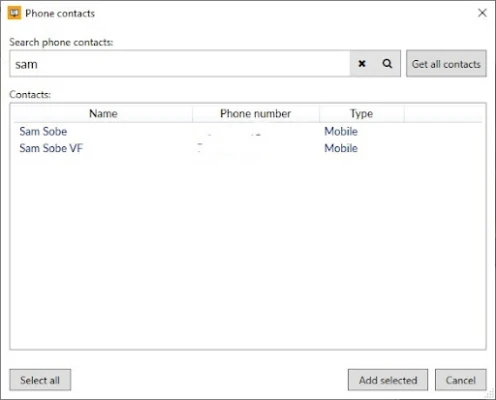Click phone number cell of Sam Sobe
Viewport: 496px width, 400px height.
pyautogui.click(x=256, y=131)
